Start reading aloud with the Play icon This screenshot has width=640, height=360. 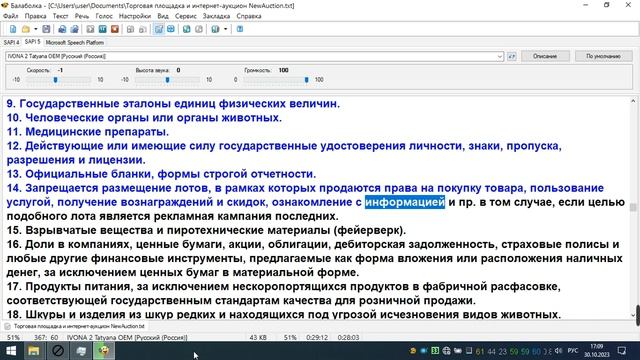coord(90,29)
